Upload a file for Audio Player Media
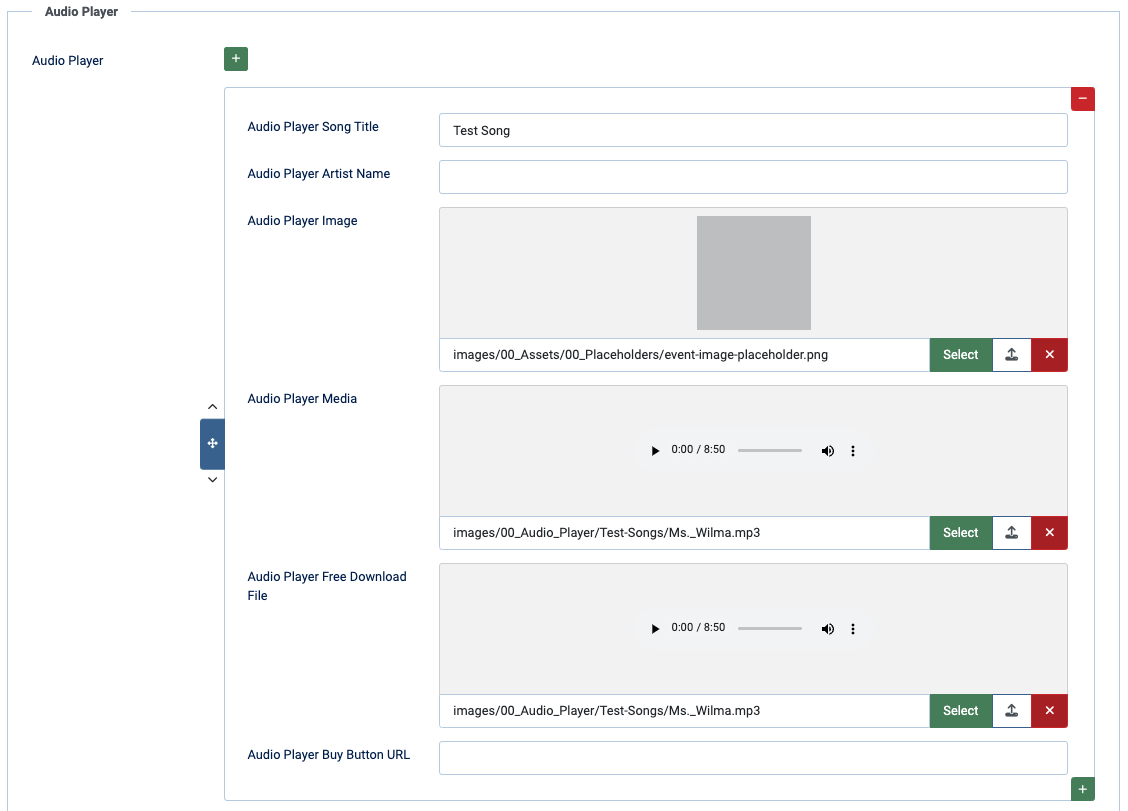This screenshot has height=811, width=1128. point(1012,533)
